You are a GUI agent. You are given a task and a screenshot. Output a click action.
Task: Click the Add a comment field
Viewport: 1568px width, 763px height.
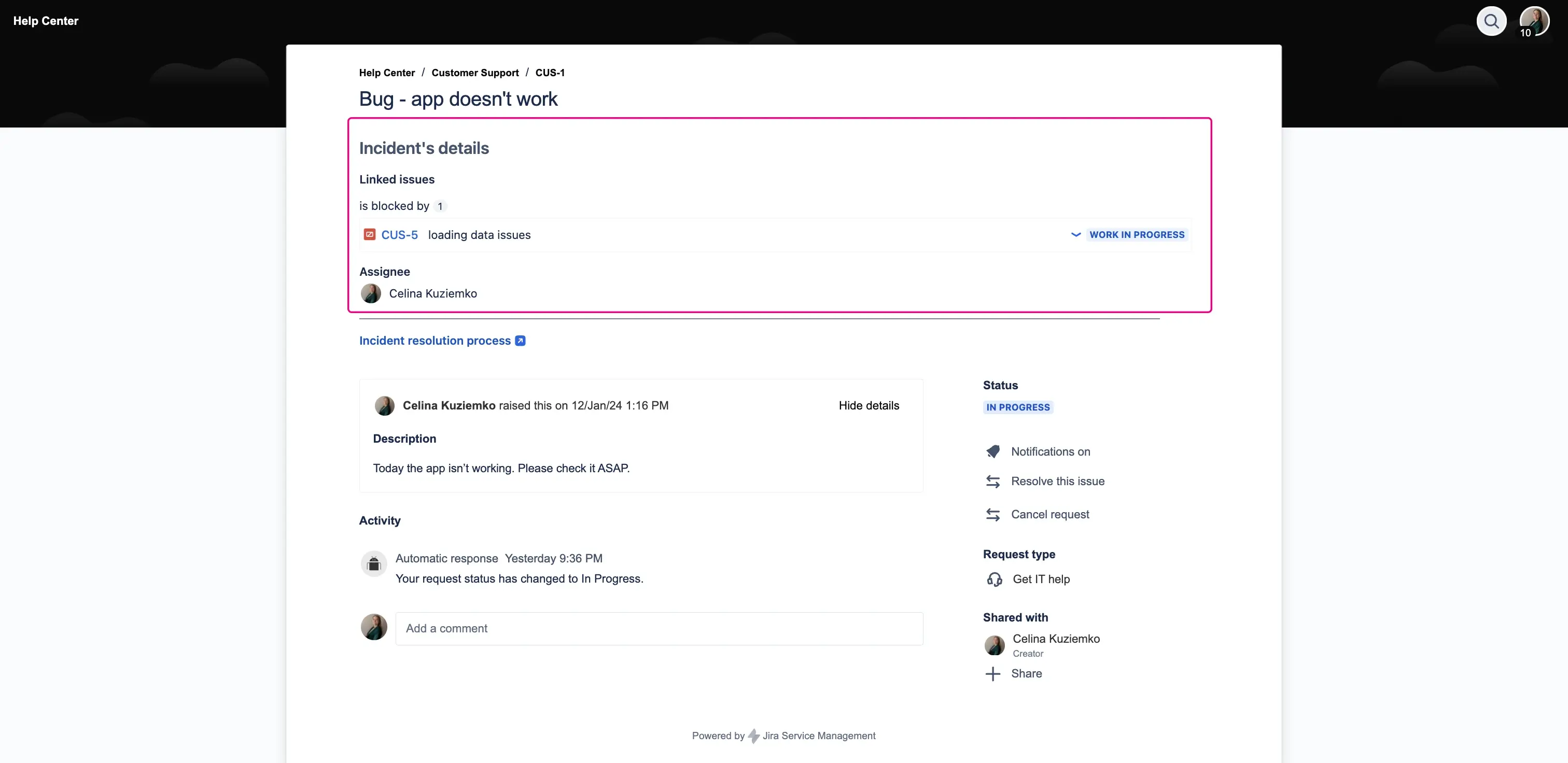click(x=660, y=628)
